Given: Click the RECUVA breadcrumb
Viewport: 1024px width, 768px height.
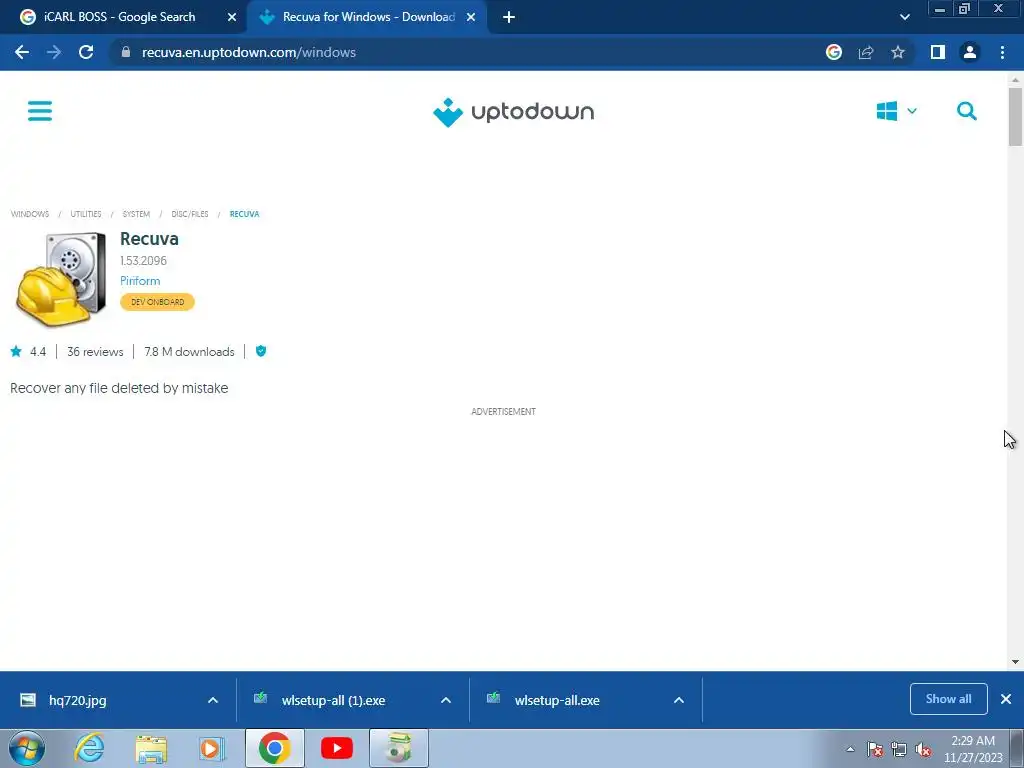Looking at the screenshot, I should [x=244, y=214].
